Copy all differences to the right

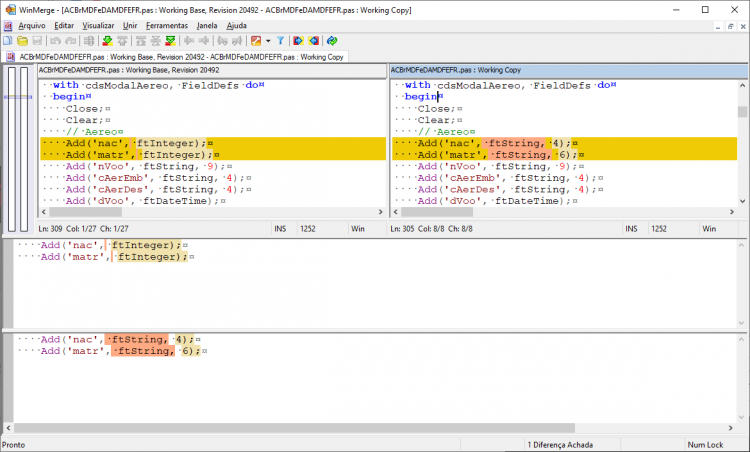pyautogui.click(x=298, y=41)
